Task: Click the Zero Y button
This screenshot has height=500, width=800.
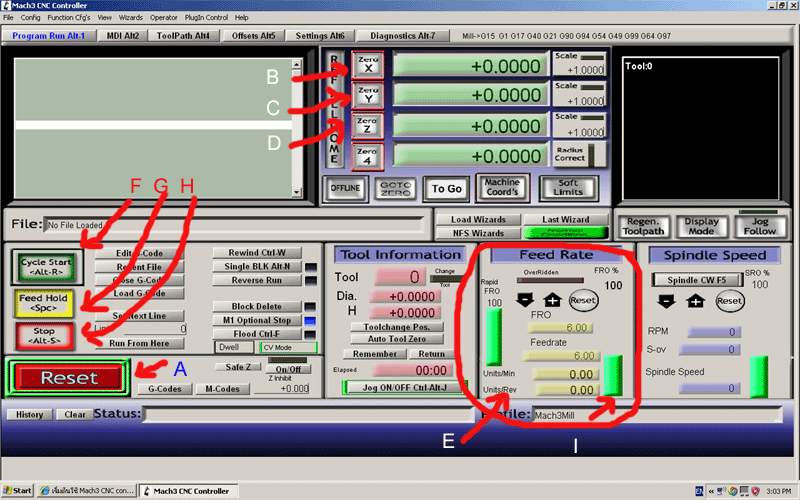Action: click(367, 95)
